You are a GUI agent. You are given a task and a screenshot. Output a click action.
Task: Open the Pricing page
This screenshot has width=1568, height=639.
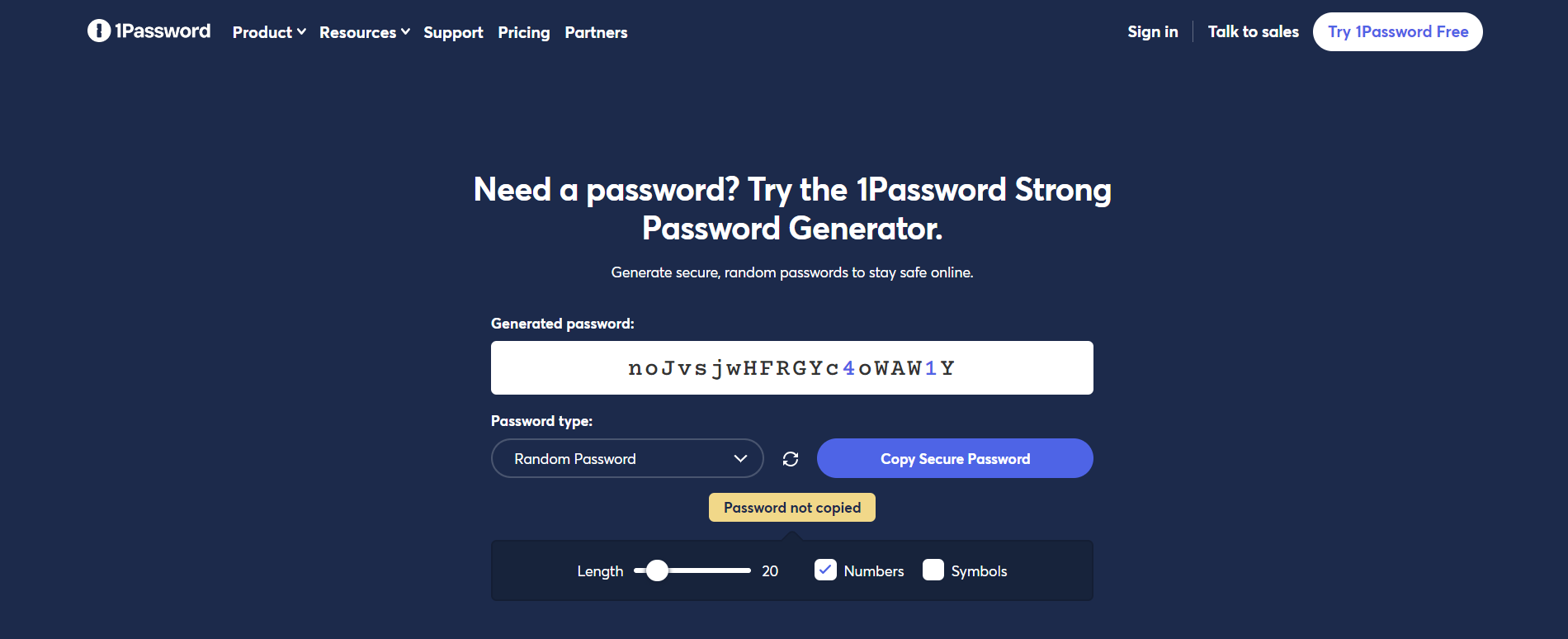[x=524, y=32]
